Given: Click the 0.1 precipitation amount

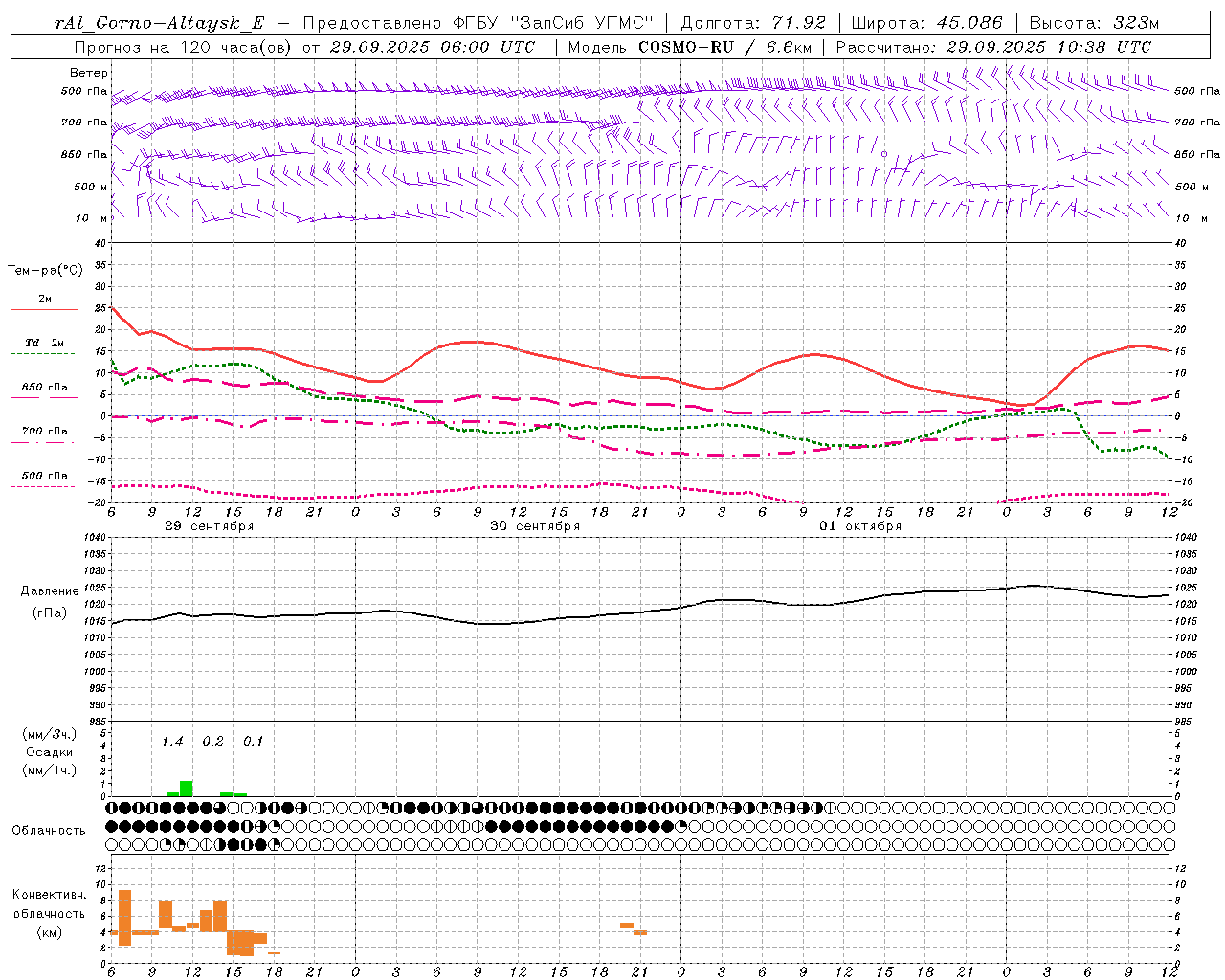Looking at the screenshot, I should (x=253, y=742).
